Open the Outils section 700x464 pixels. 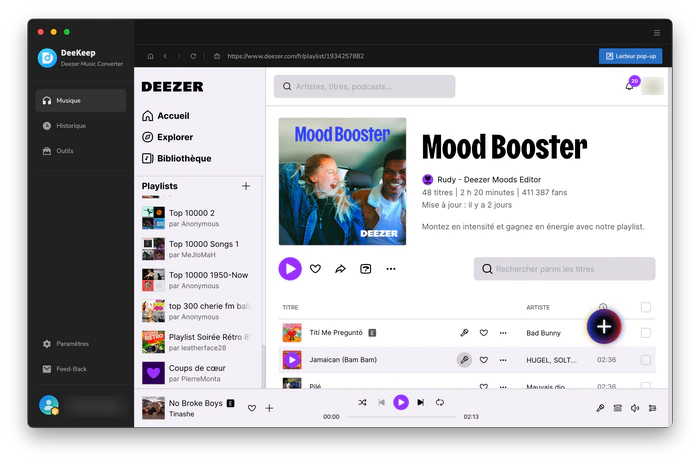click(x=58, y=151)
